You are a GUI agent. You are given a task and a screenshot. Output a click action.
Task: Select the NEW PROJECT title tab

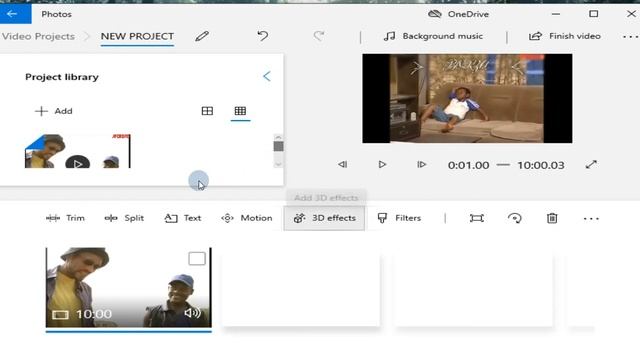tap(137, 36)
